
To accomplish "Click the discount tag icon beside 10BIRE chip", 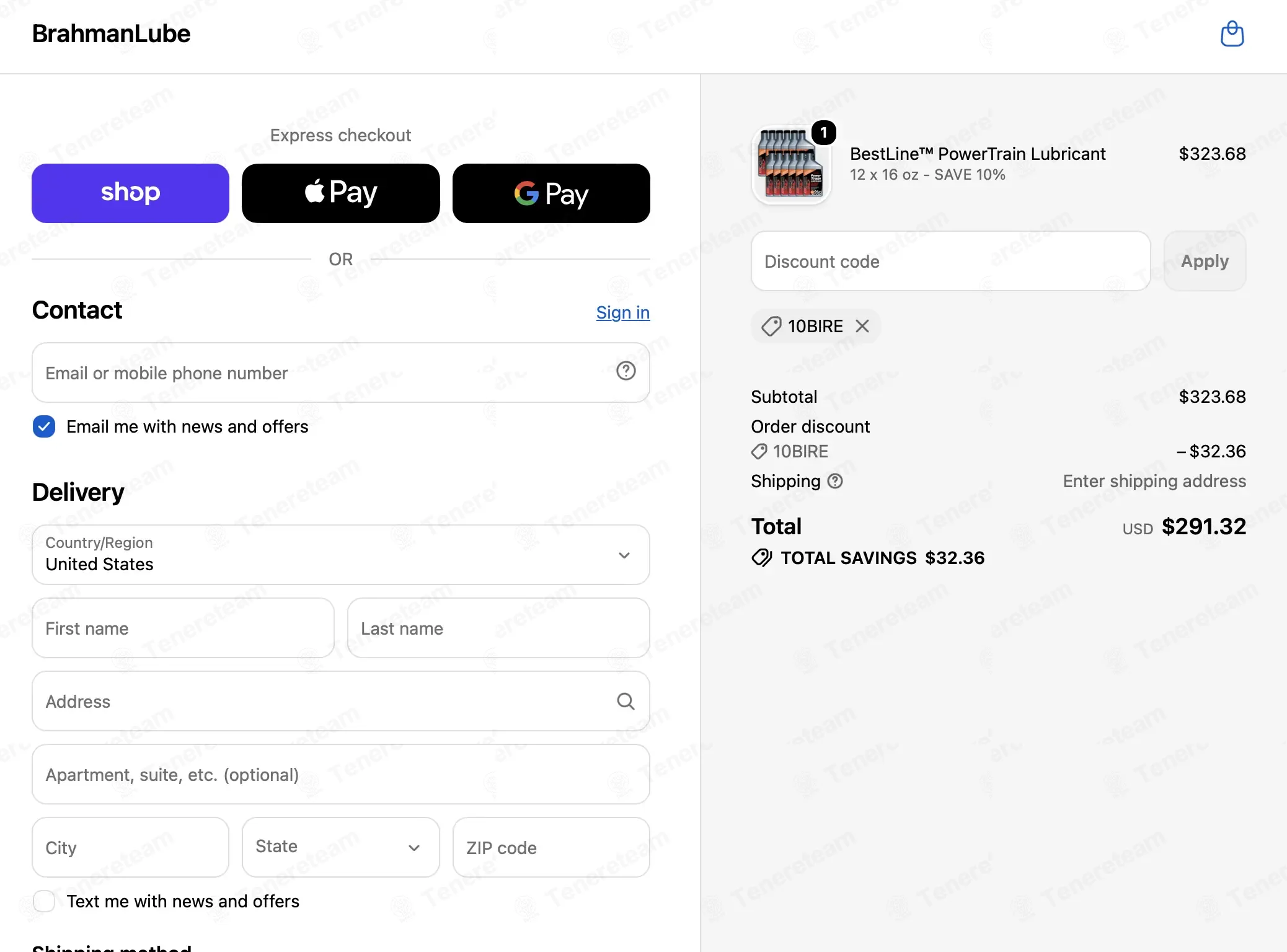I will click(771, 327).
